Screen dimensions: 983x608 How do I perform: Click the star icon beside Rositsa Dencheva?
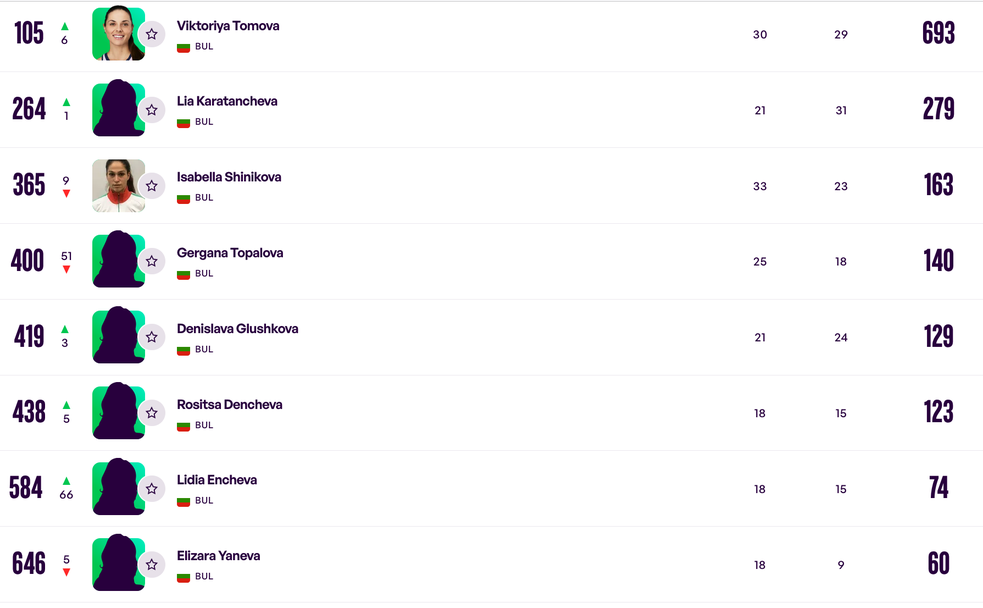click(x=152, y=413)
